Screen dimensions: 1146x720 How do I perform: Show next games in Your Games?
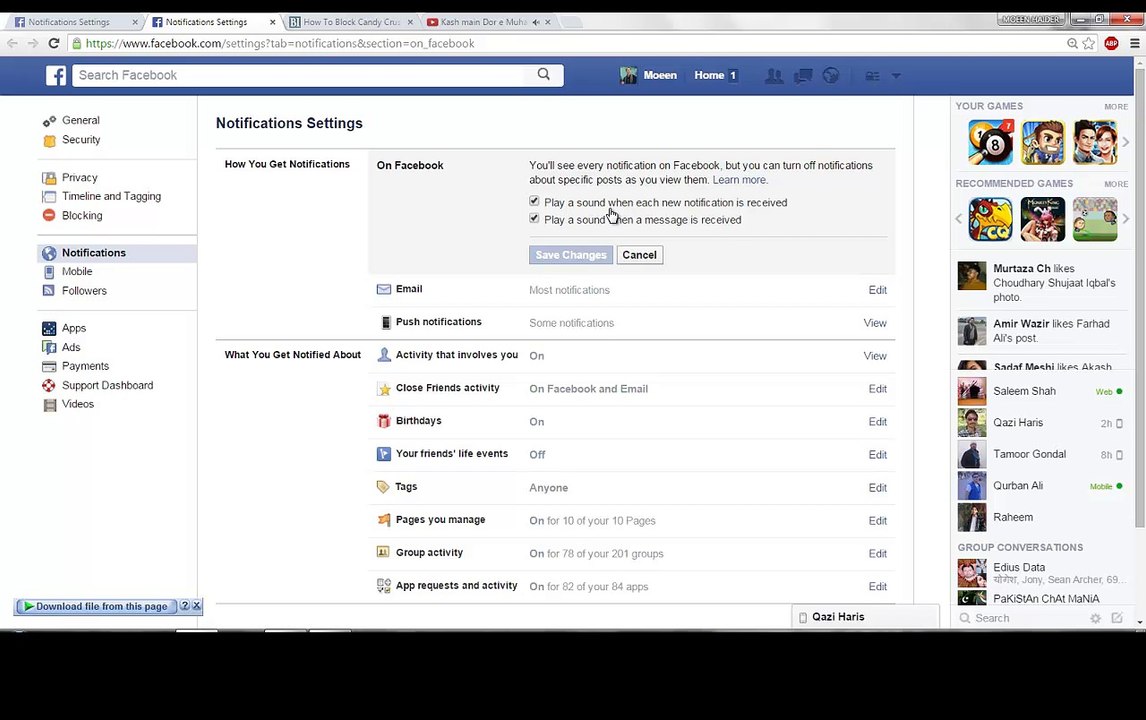1125,142
